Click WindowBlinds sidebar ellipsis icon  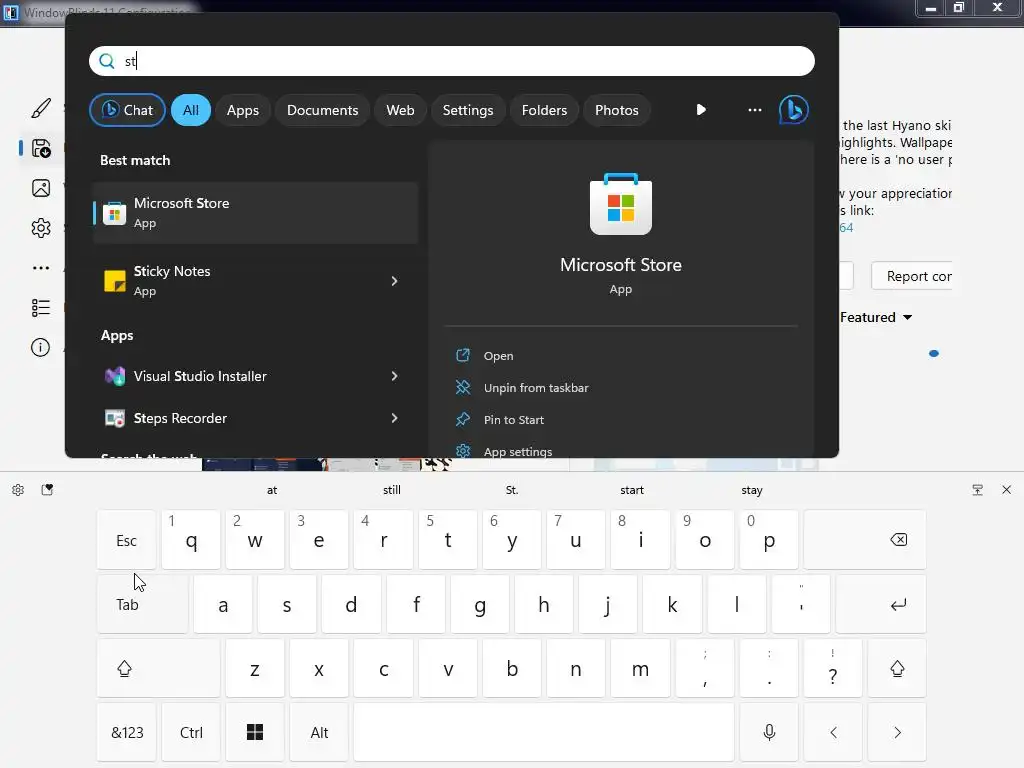[40, 268]
